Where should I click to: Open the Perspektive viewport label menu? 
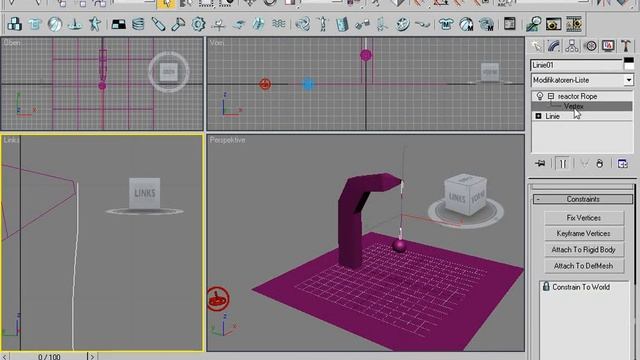(x=227, y=140)
